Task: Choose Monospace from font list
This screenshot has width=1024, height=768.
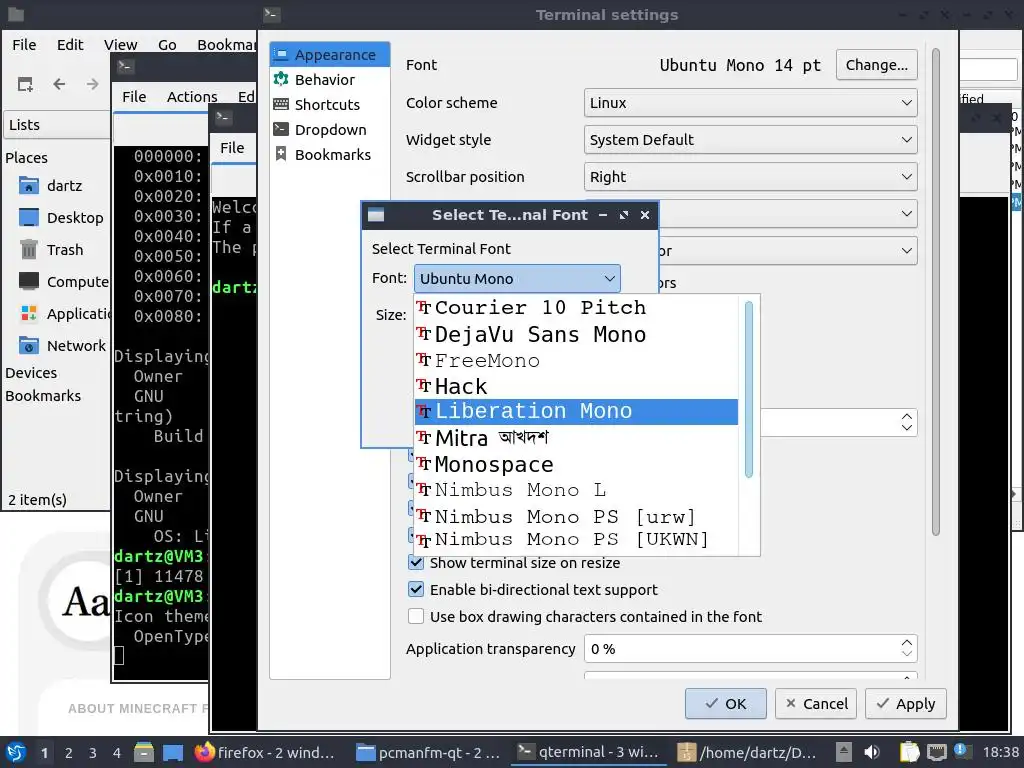Action: tap(576, 464)
